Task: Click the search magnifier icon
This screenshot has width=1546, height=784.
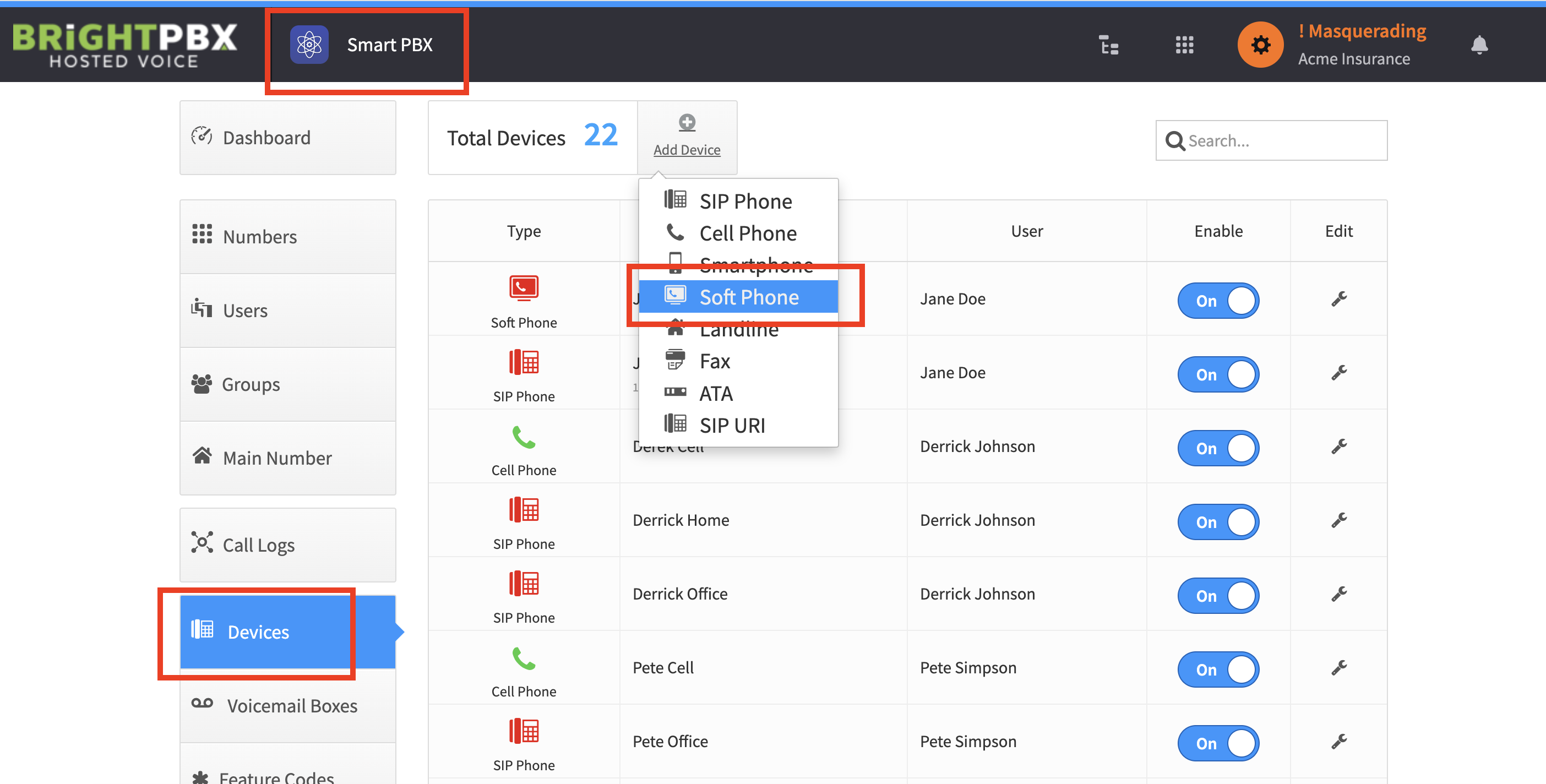Action: point(1174,141)
